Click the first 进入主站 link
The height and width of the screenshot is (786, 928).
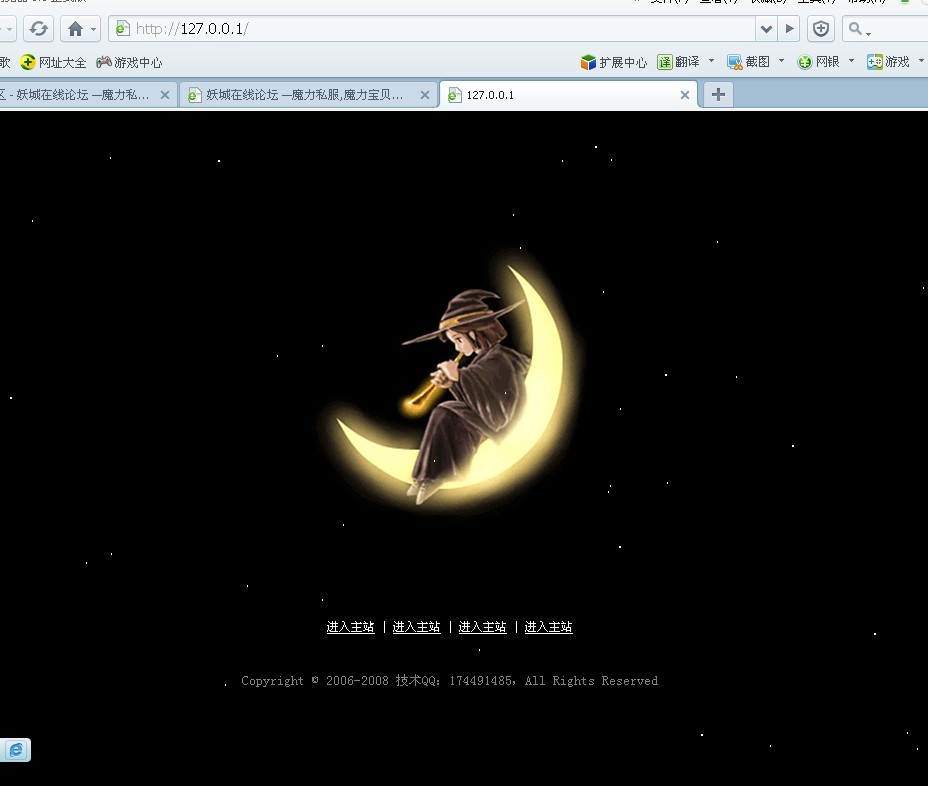coord(350,627)
